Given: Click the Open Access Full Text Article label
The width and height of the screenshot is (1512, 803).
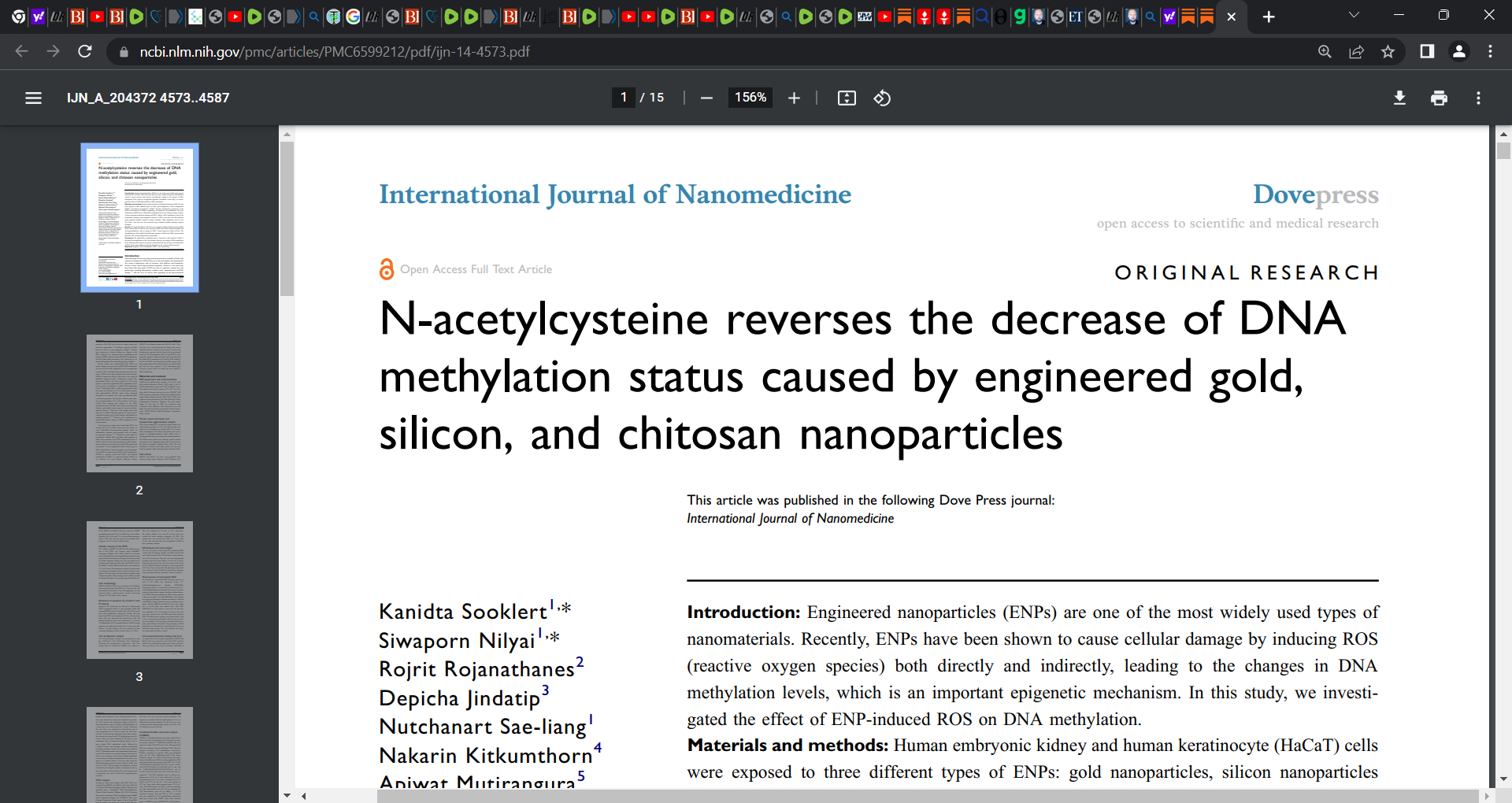Looking at the screenshot, I should pos(476,269).
